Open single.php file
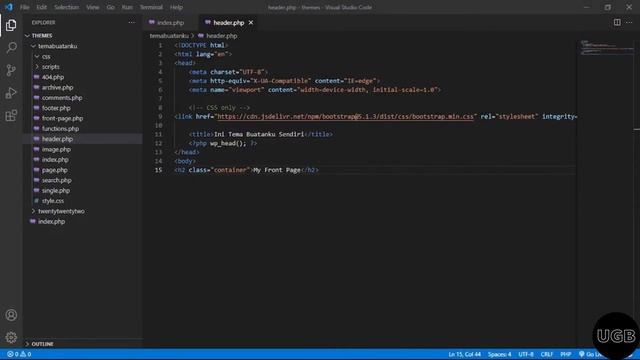Image resolution: width=640 pixels, height=360 pixels. pos(56,191)
